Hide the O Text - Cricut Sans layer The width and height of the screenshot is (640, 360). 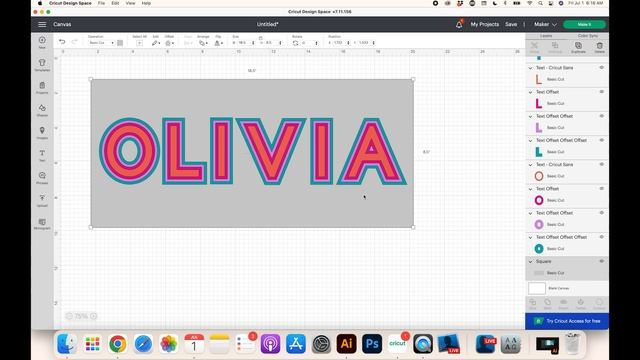[602, 164]
